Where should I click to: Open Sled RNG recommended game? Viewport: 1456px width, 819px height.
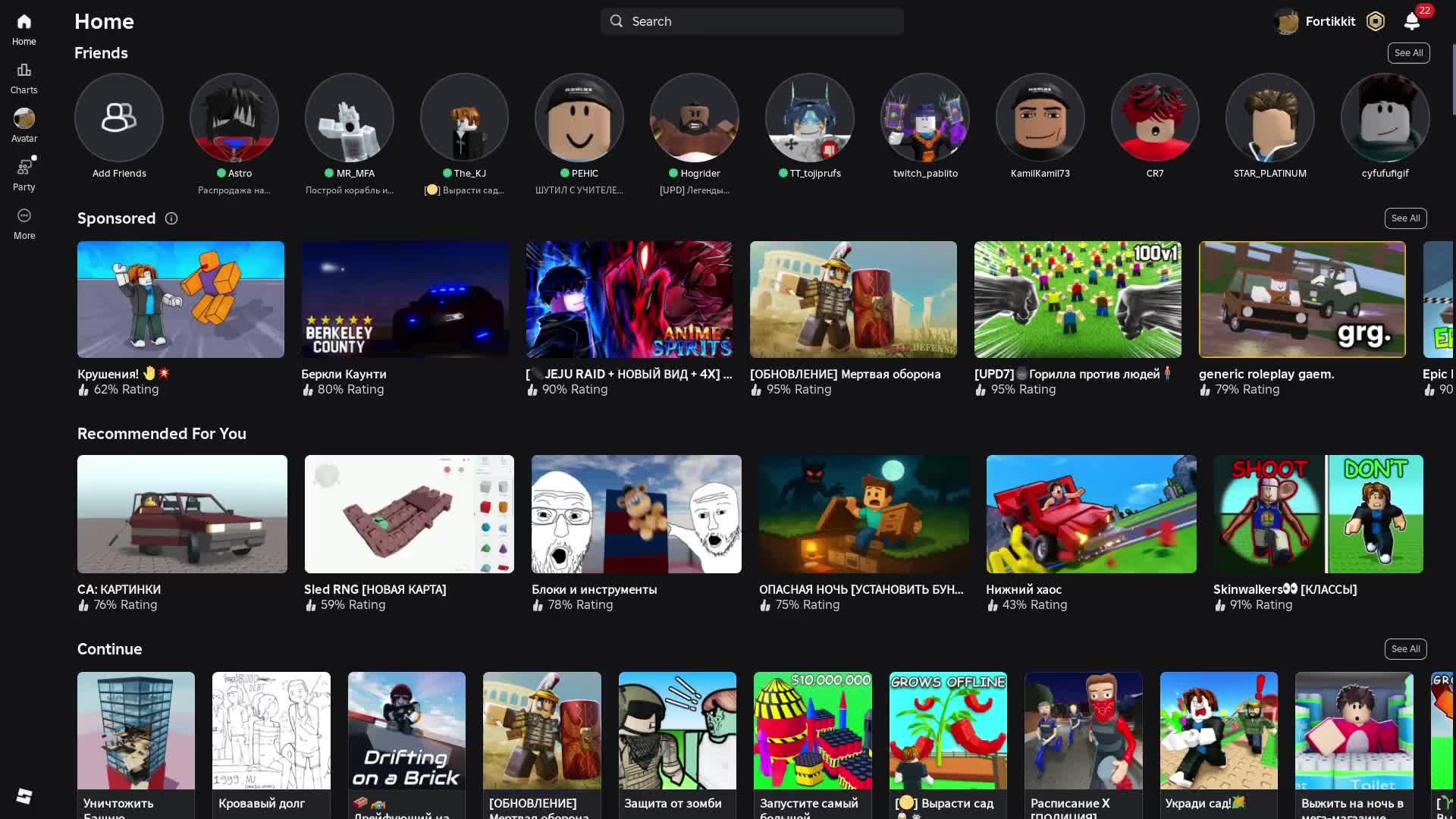point(409,514)
